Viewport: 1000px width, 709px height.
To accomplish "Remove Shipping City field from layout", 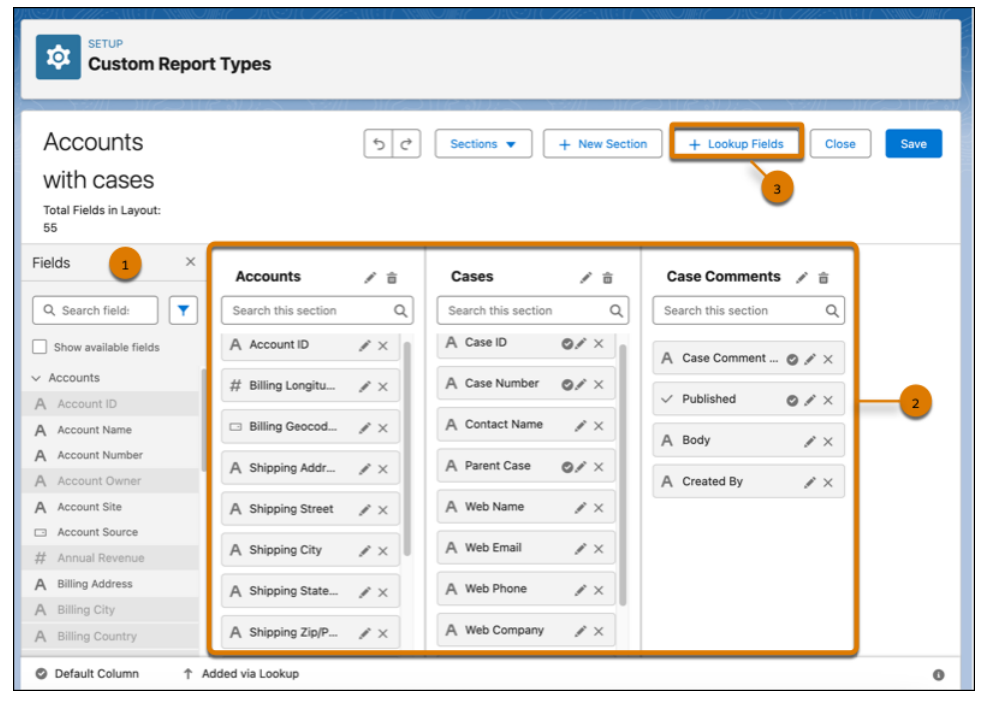I will click(x=383, y=551).
